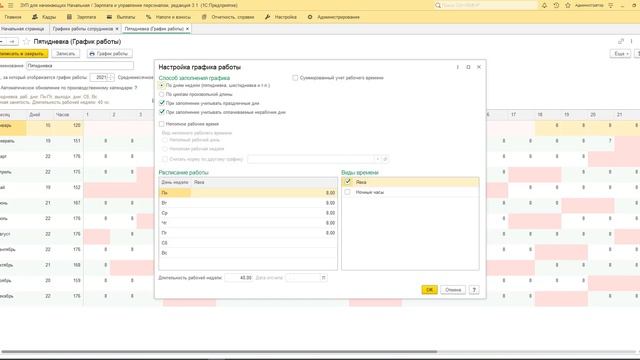
Task: Add Пятидневка page to favorites star
Action: point(27,42)
